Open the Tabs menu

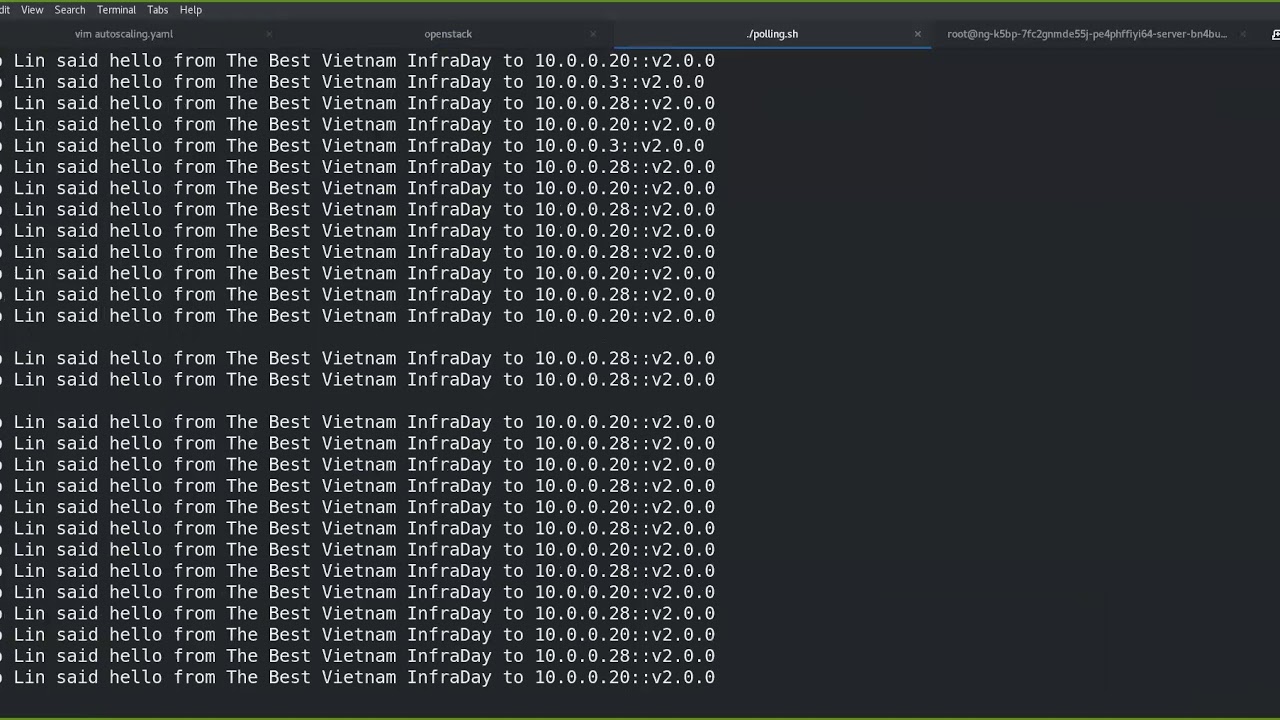(x=157, y=10)
